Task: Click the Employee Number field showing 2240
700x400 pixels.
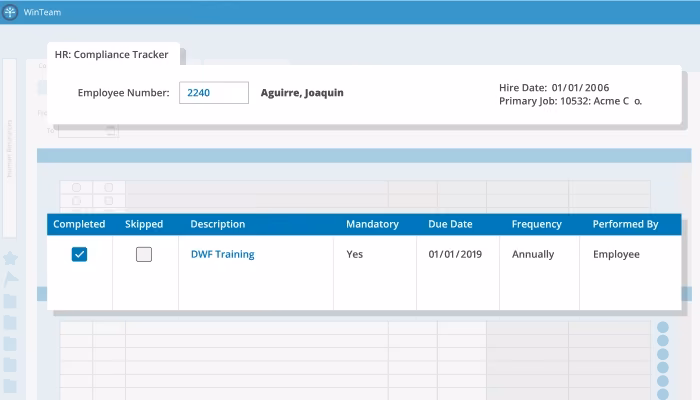Action: [214, 93]
